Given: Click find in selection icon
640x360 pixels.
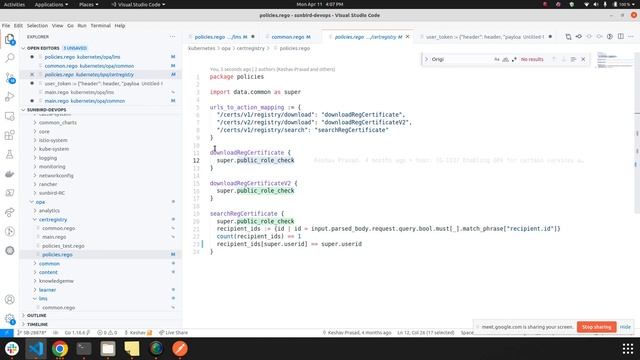Looking at the screenshot, I should (573, 59).
